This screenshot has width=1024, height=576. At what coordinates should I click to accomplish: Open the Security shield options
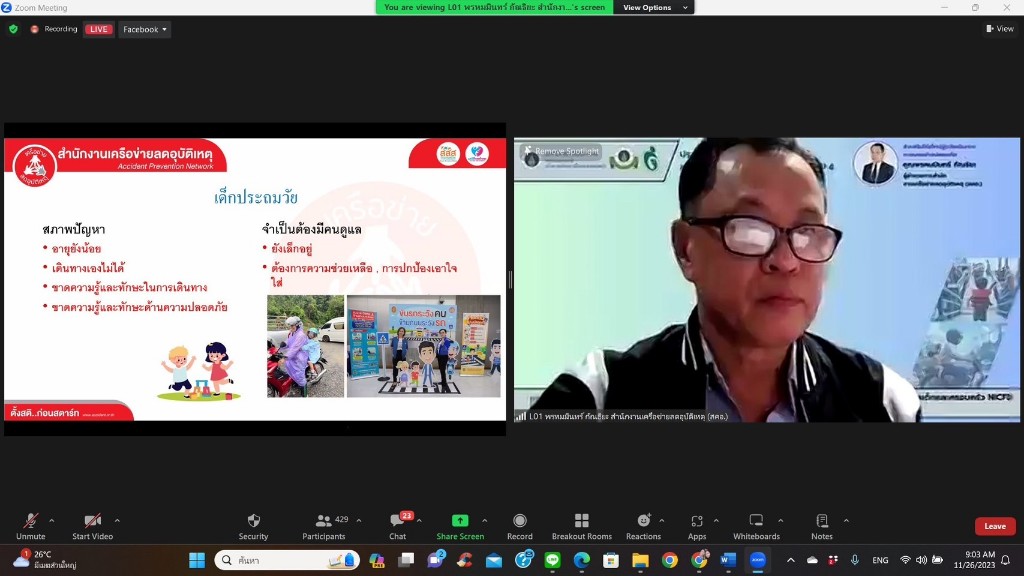(253, 526)
